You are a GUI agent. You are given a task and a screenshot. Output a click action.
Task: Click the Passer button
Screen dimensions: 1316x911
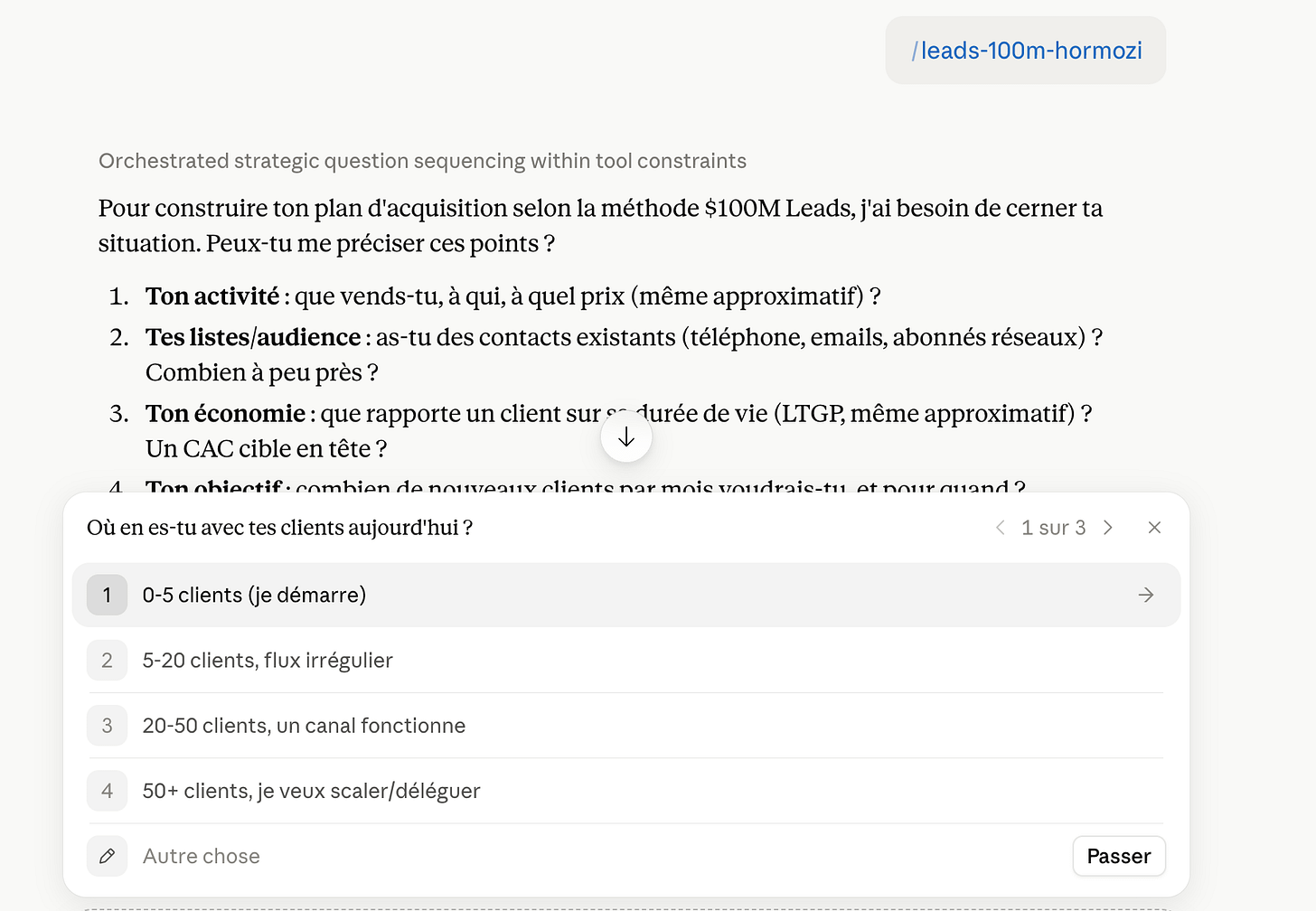click(x=1119, y=856)
